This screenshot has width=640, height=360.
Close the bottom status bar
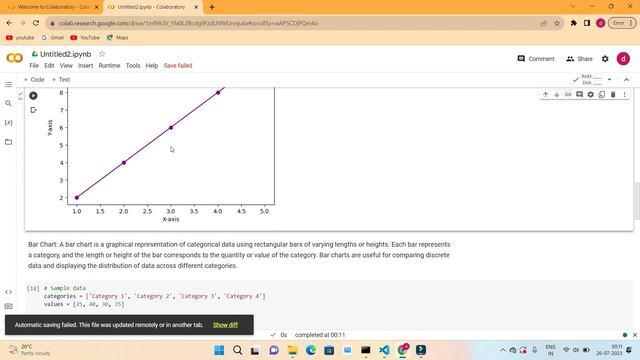635,335
